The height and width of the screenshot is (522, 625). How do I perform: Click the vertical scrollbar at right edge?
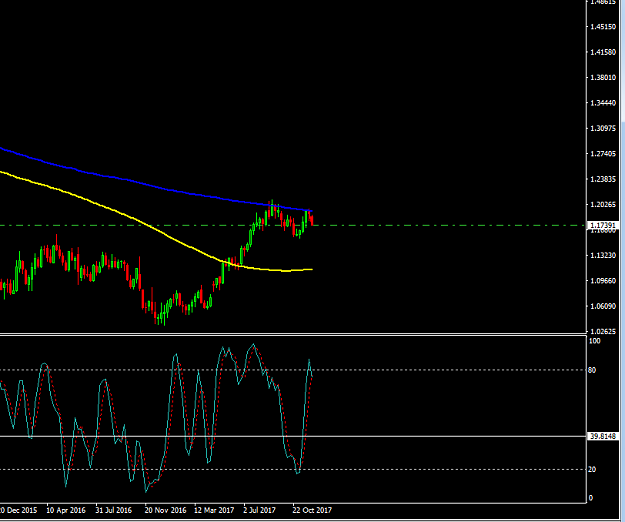pos(623,259)
